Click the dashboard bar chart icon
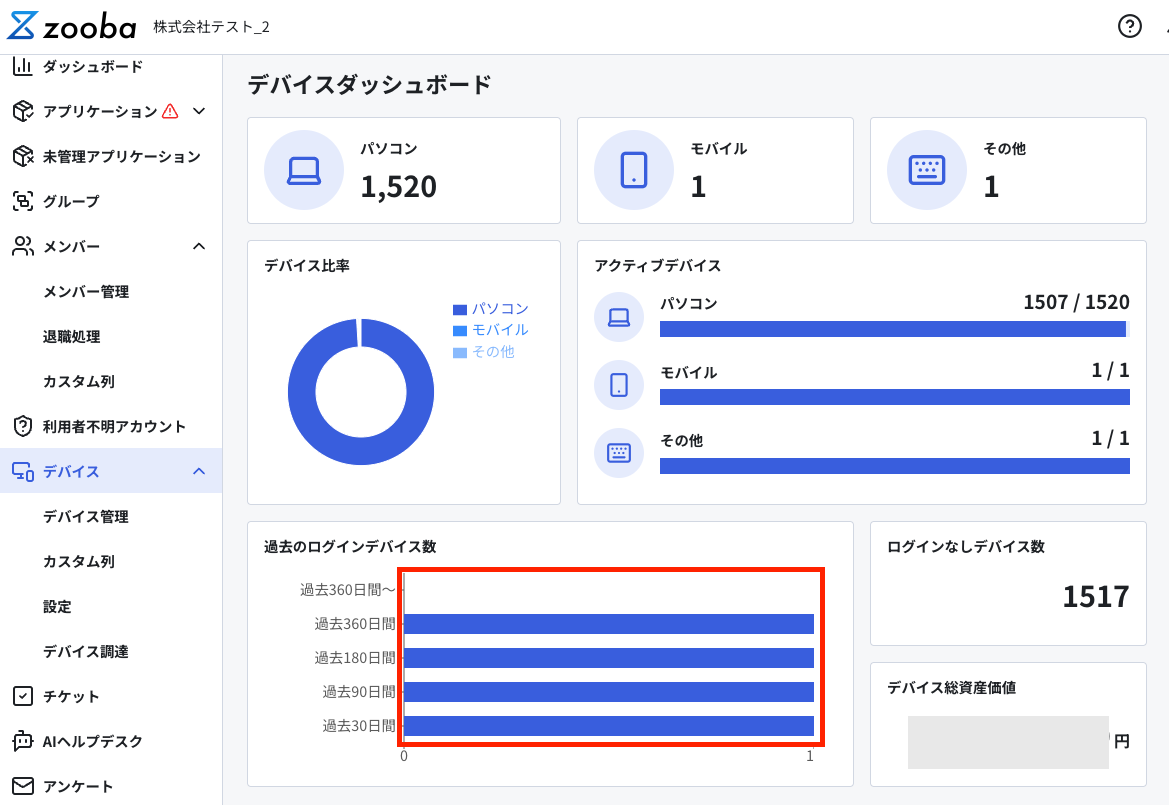This screenshot has width=1169, height=805. [22, 66]
